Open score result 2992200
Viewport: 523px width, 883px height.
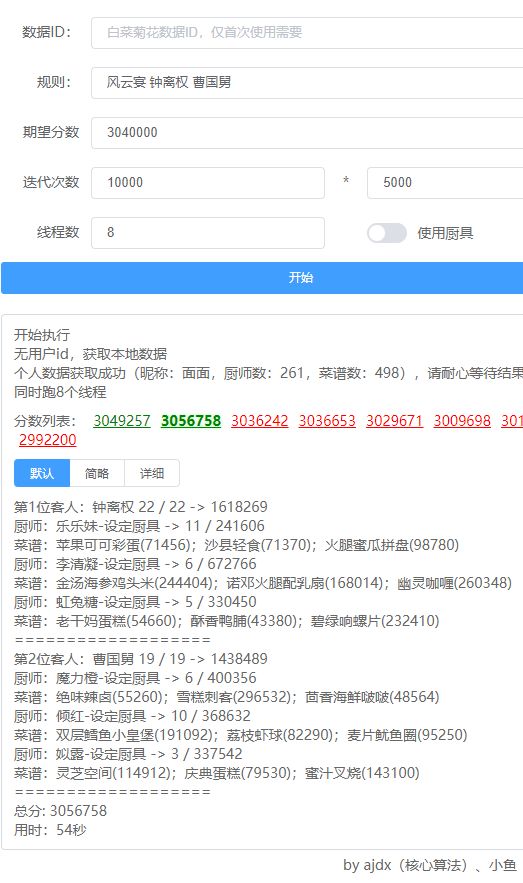48,440
